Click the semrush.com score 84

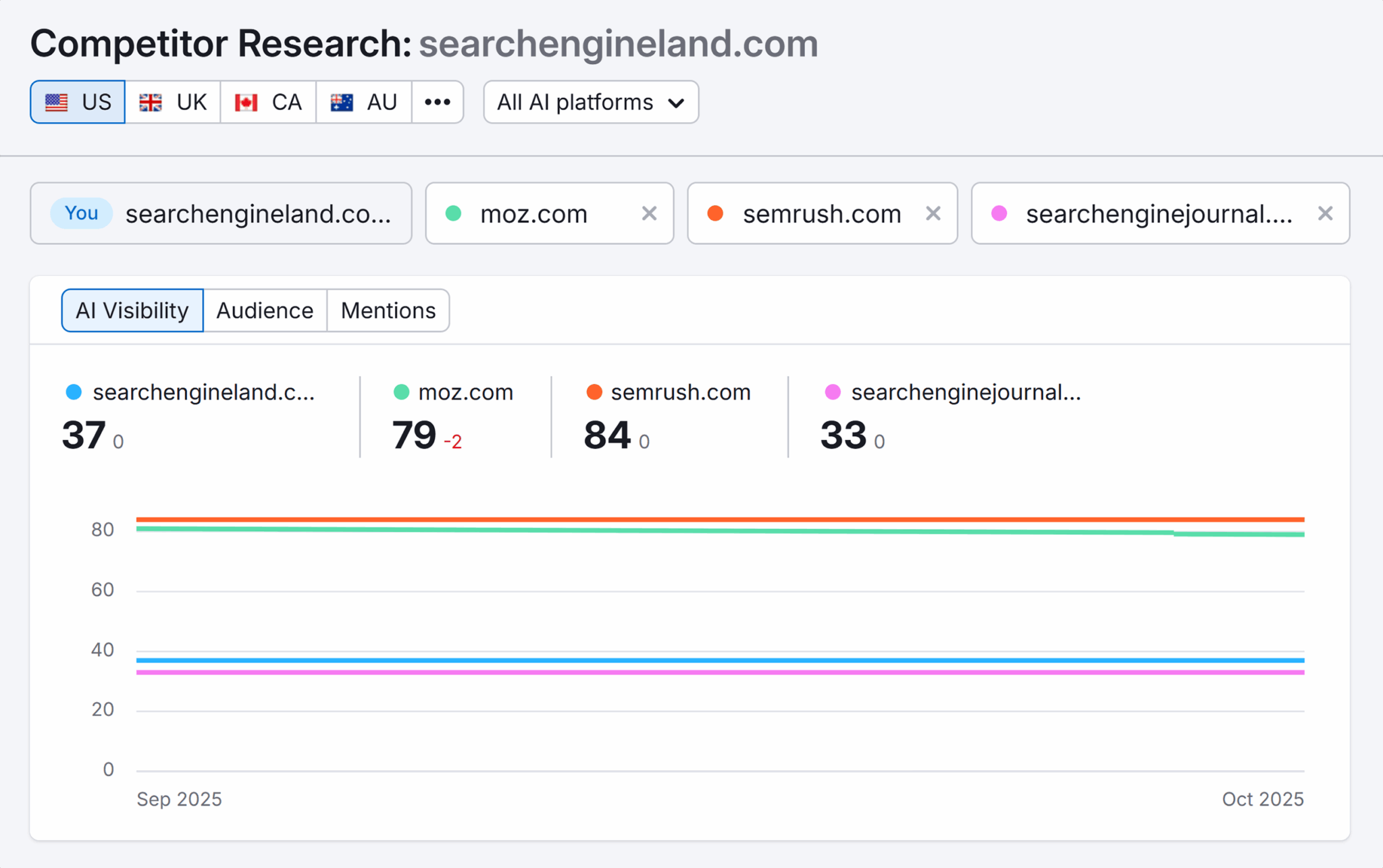(x=607, y=435)
